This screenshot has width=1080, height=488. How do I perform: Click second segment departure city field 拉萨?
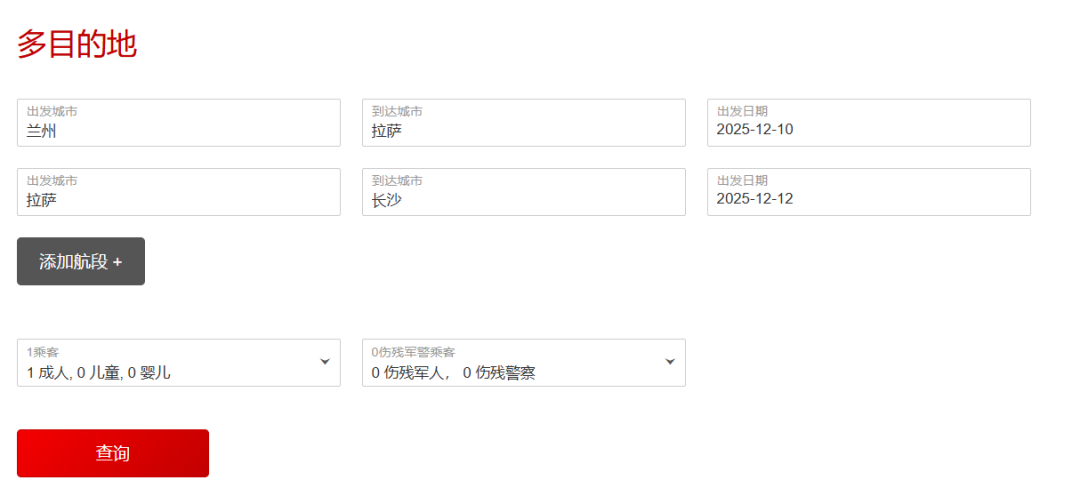[x=178, y=192]
